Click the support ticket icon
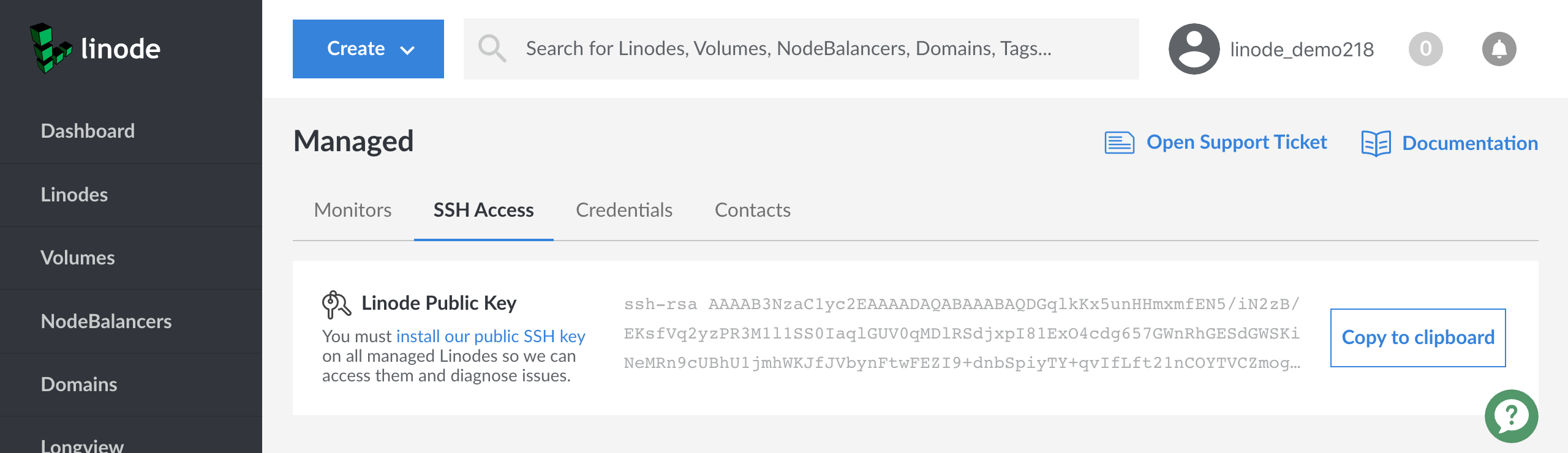 (x=1119, y=143)
